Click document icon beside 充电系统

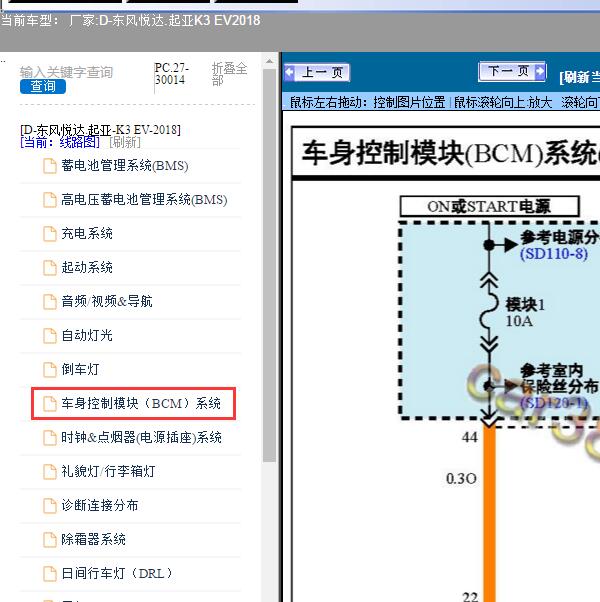(x=50, y=233)
